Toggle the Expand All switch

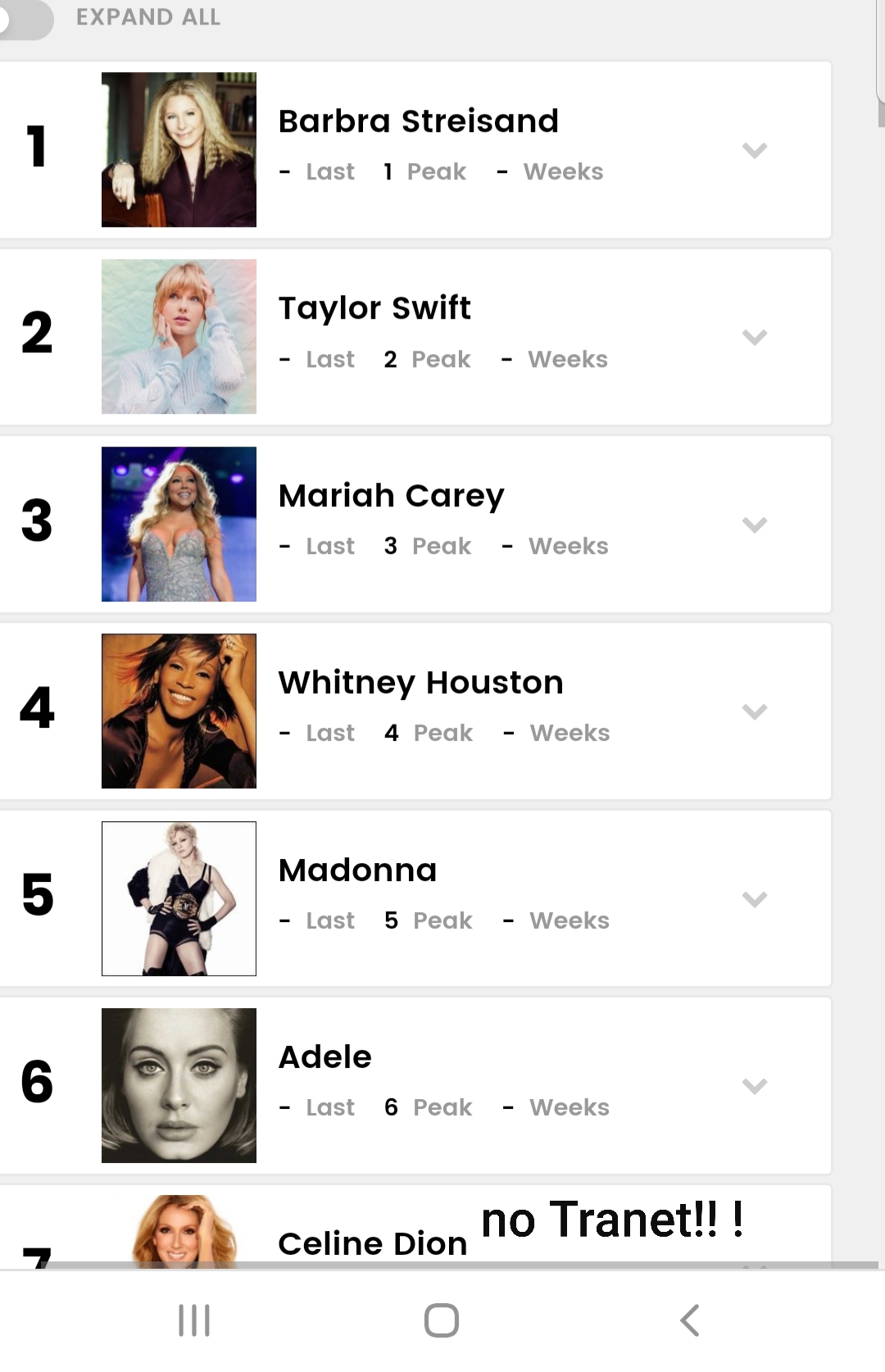tap(25, 18)
